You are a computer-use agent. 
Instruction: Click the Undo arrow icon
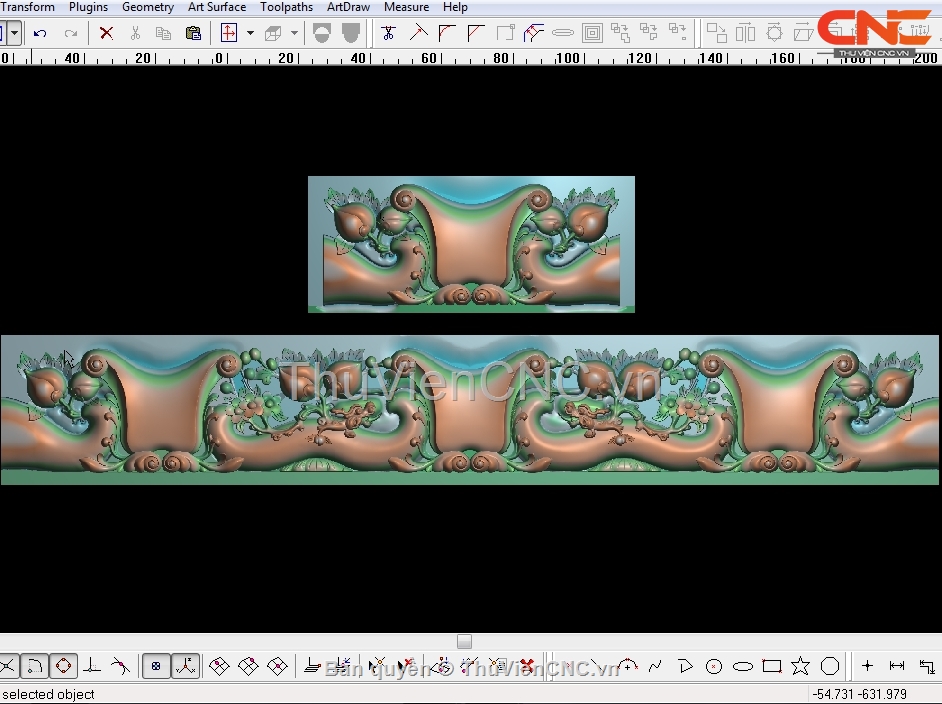coord(40,33)
